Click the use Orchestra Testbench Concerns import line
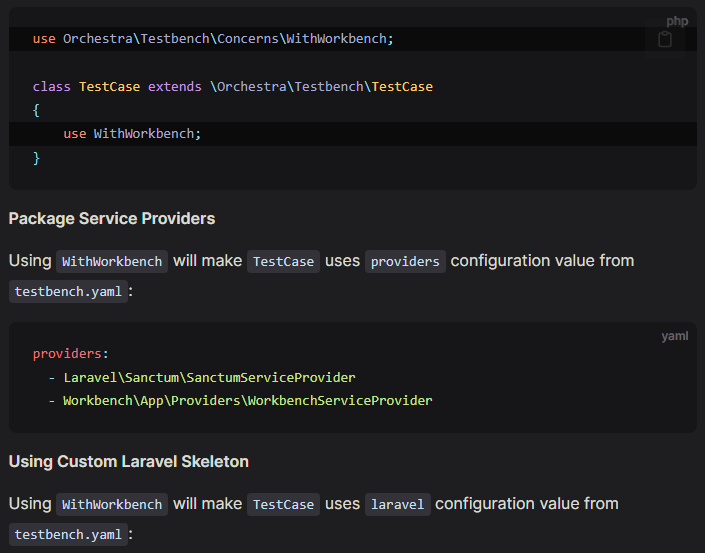 coord(213,38)
